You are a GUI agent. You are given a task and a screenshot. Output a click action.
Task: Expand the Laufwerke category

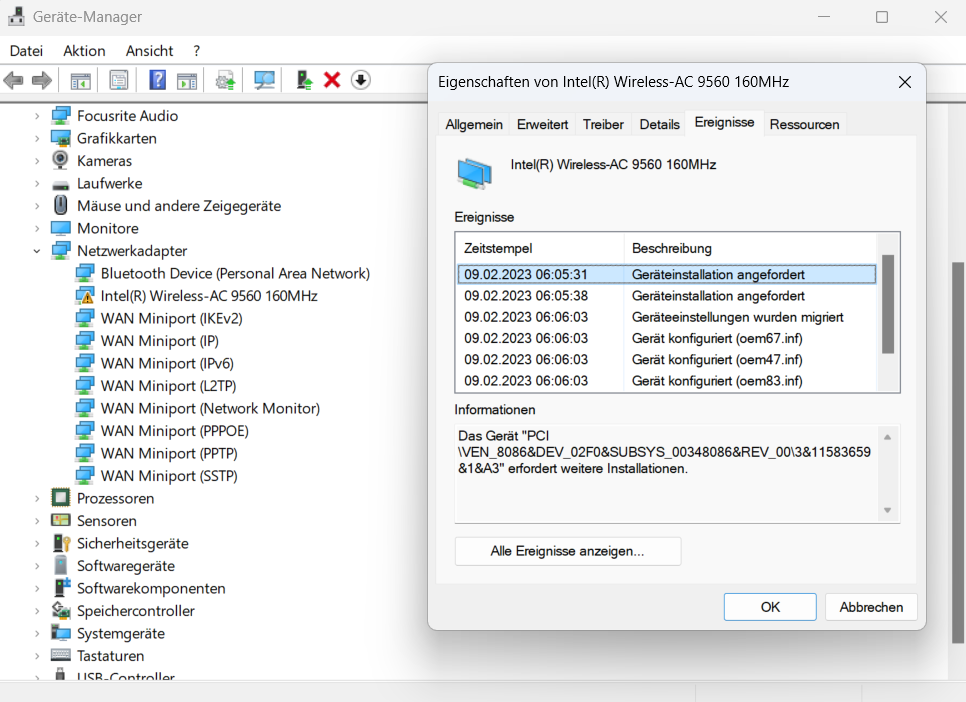pos(37,184)
